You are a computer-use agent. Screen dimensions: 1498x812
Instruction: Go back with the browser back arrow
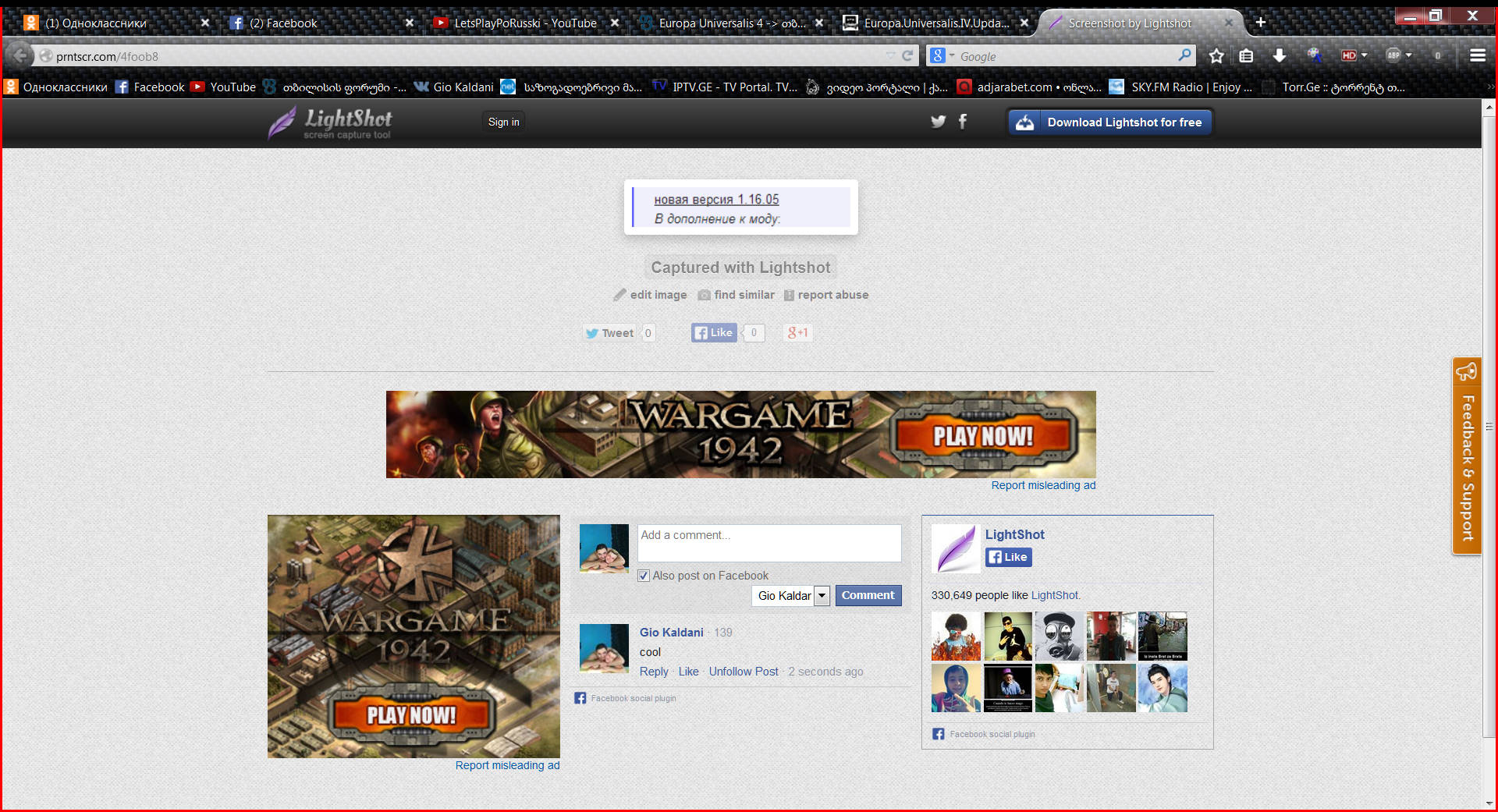pos(20,56)
